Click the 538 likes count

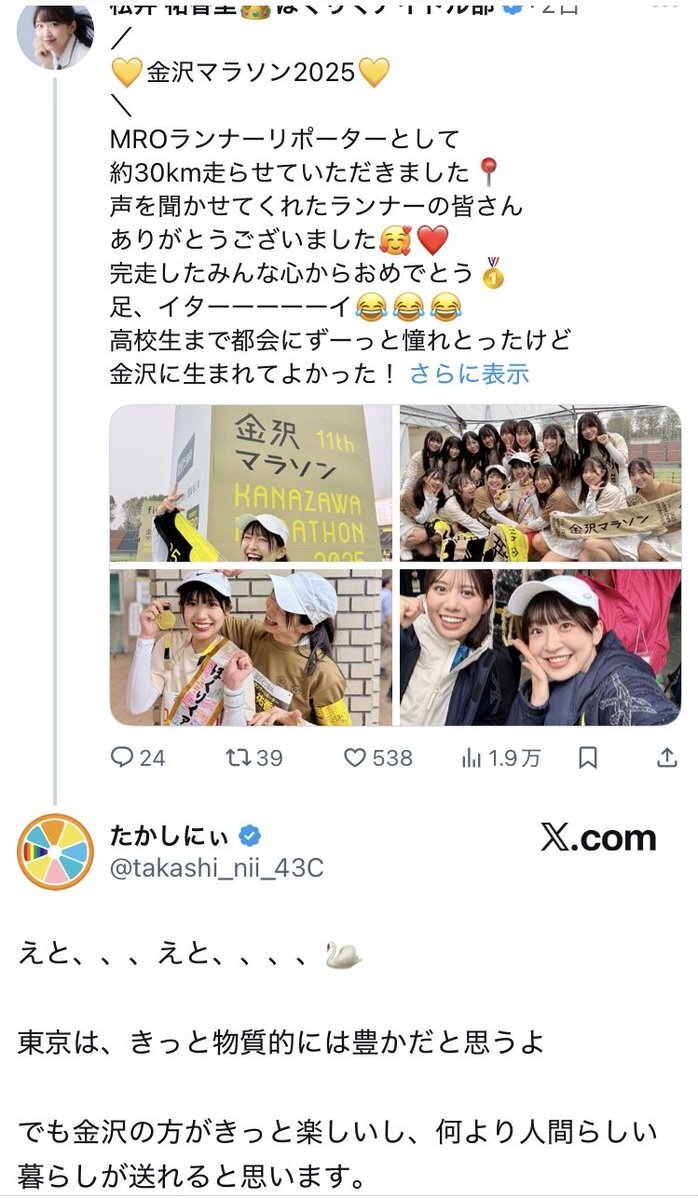(x=392, y=758)
